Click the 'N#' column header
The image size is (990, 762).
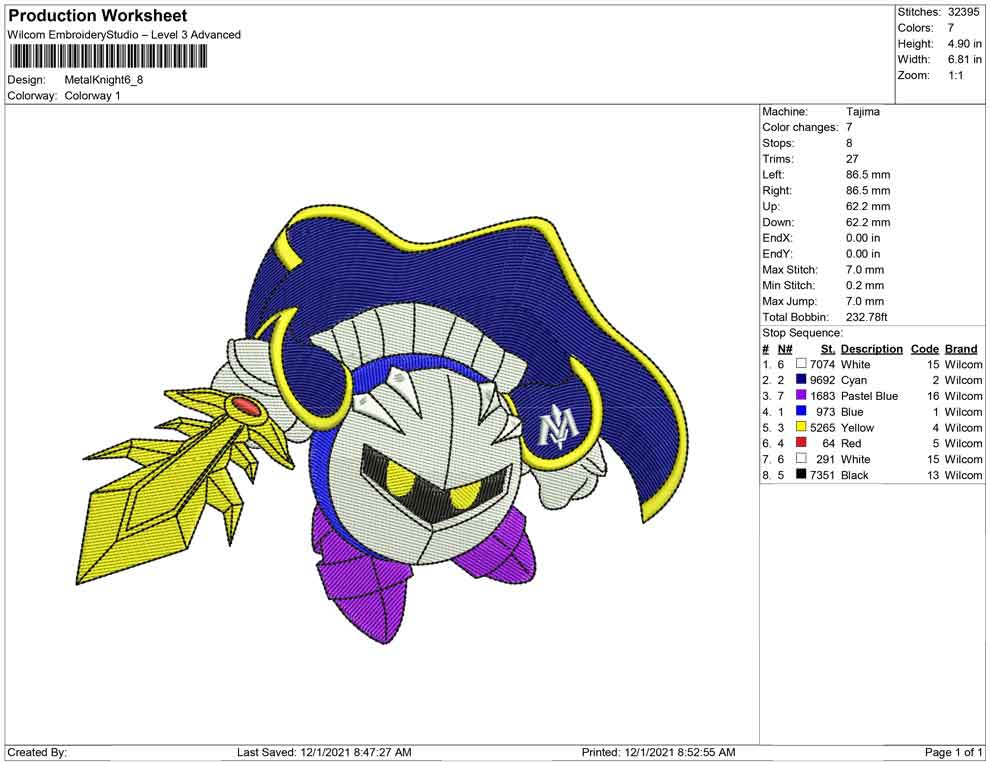[x=785, y=348]
